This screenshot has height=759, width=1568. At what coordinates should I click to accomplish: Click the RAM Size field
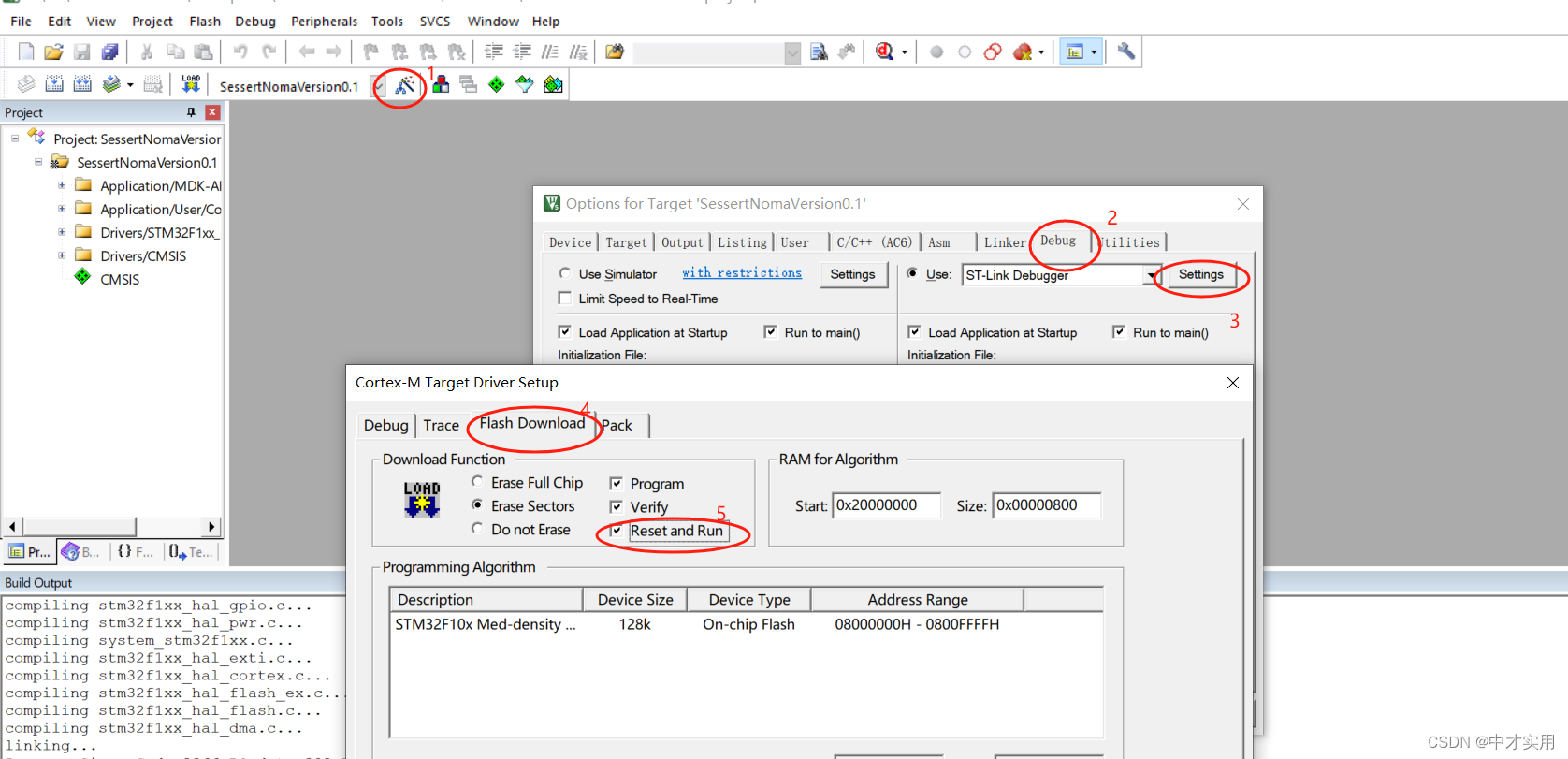(1046, 505)
